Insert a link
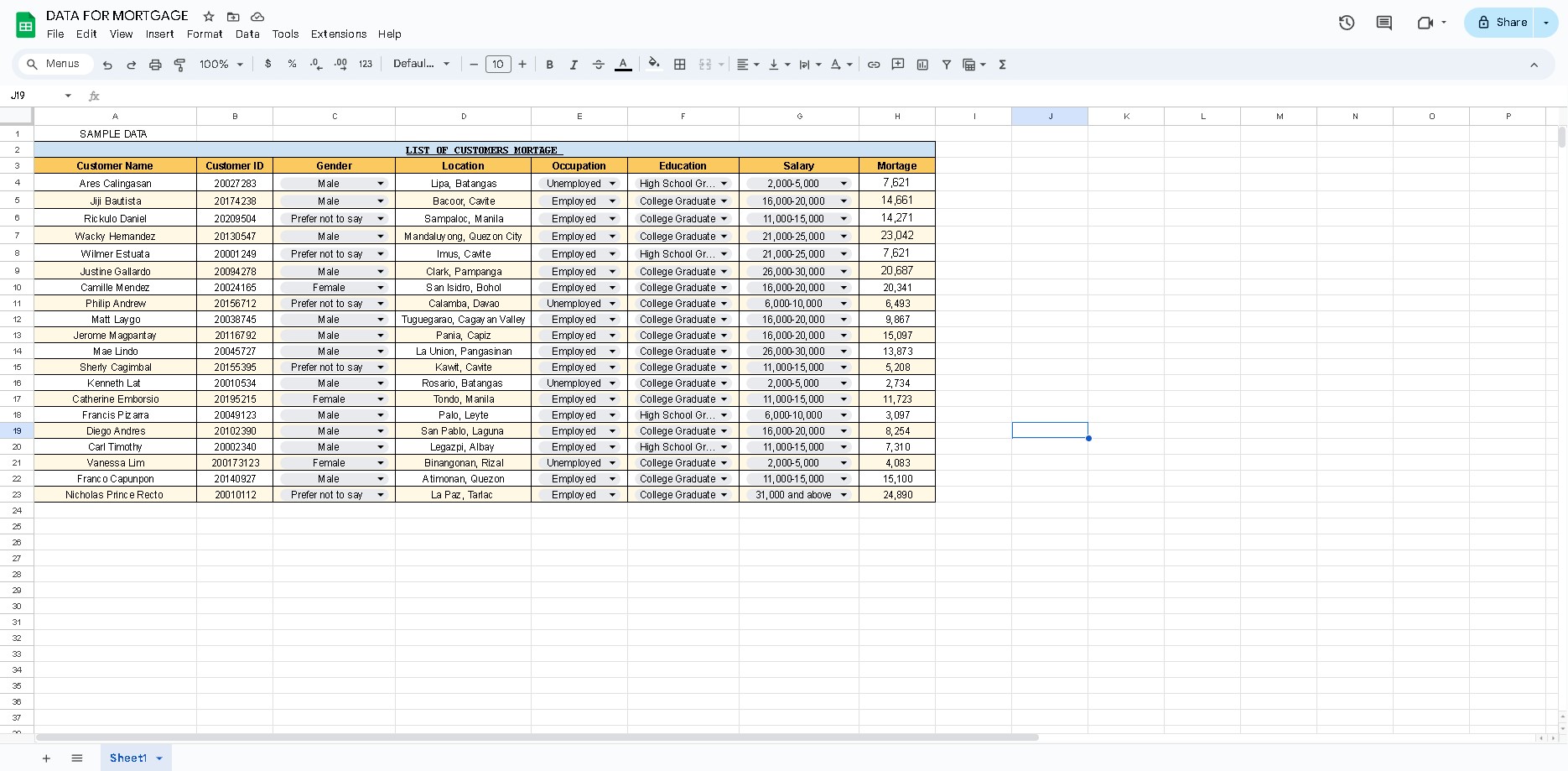 [874, 65]
